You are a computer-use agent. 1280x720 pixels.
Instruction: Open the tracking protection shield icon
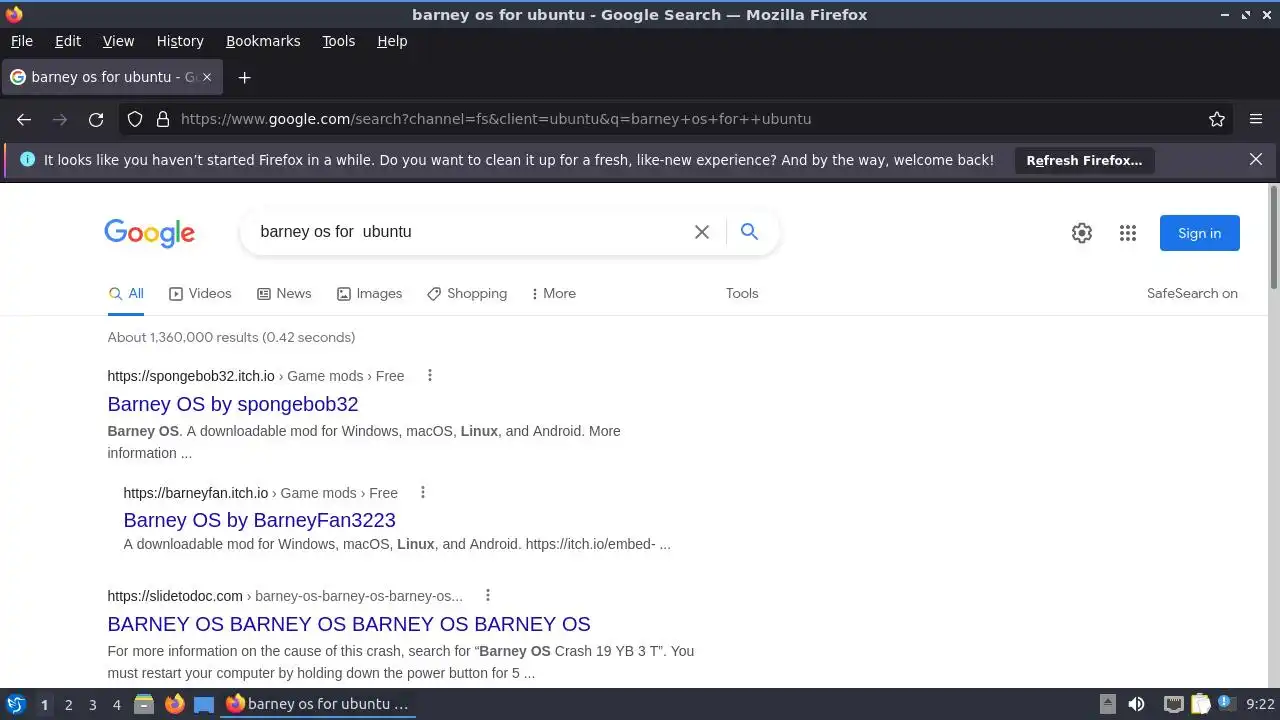coord(135,119)
